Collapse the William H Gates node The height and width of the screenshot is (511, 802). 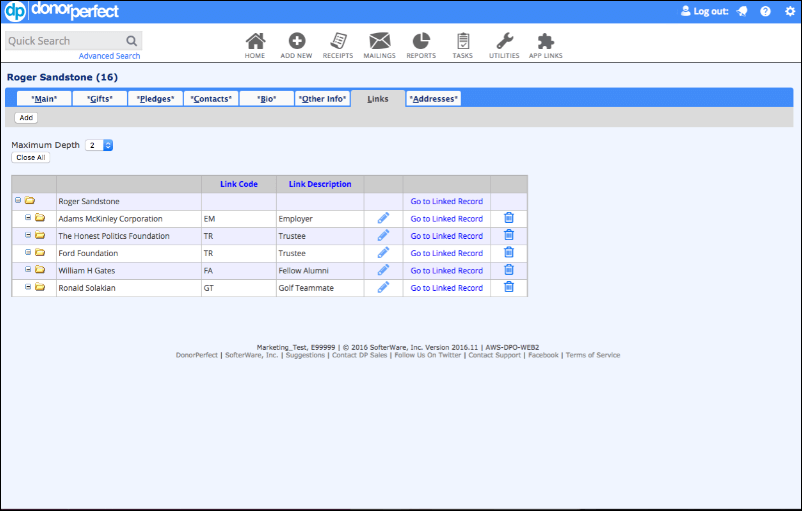pyautogui.click(x=28, y=270)
